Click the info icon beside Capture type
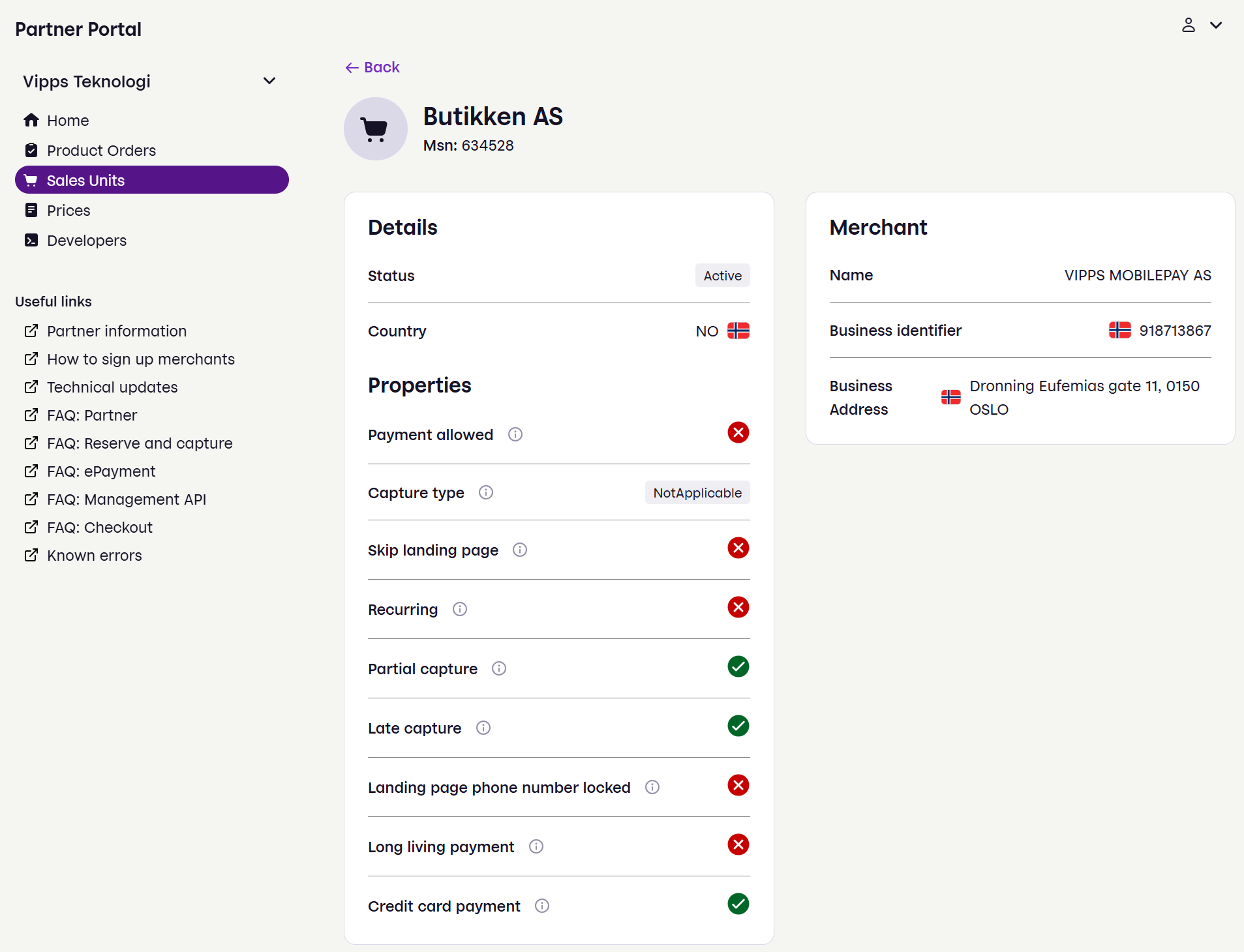 tap(486, 492)
